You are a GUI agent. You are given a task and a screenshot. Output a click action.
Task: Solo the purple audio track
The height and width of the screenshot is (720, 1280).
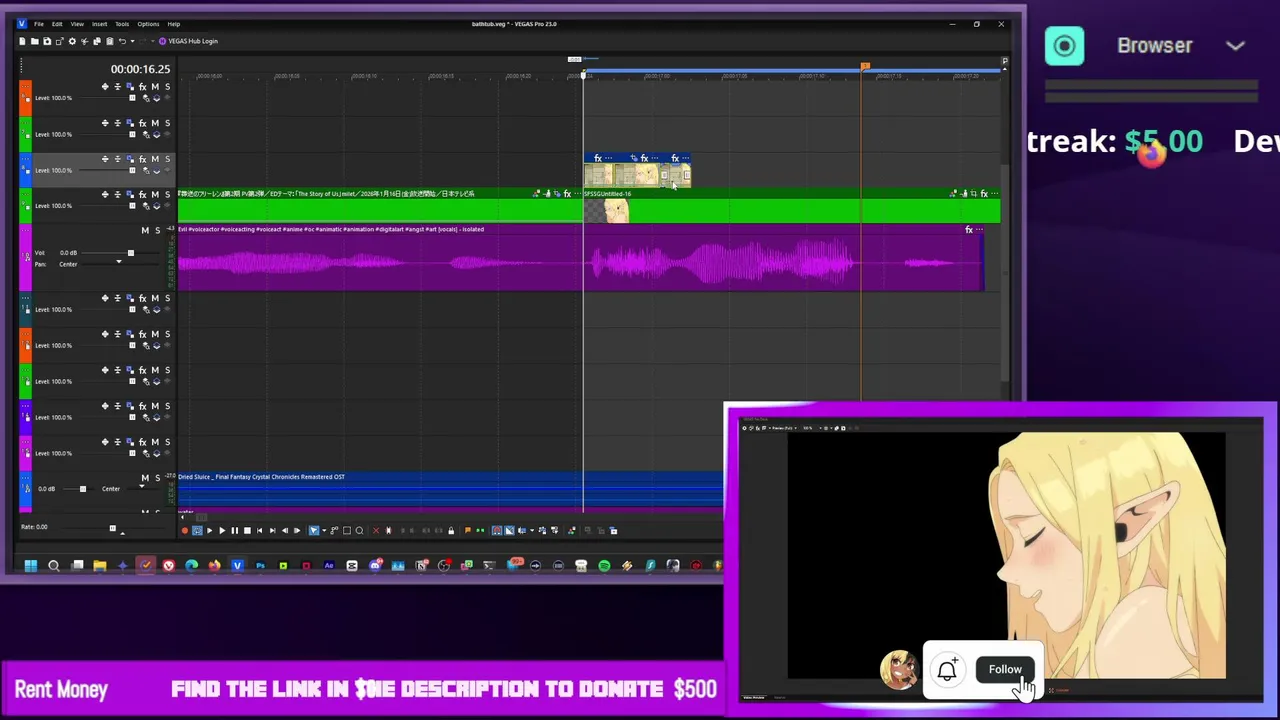pos(157,231)
